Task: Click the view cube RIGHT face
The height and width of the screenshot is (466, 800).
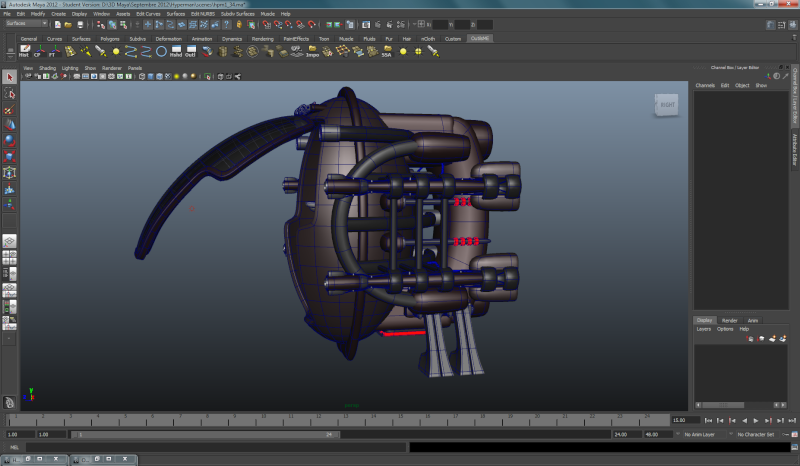Action: (x=667, y=105)
